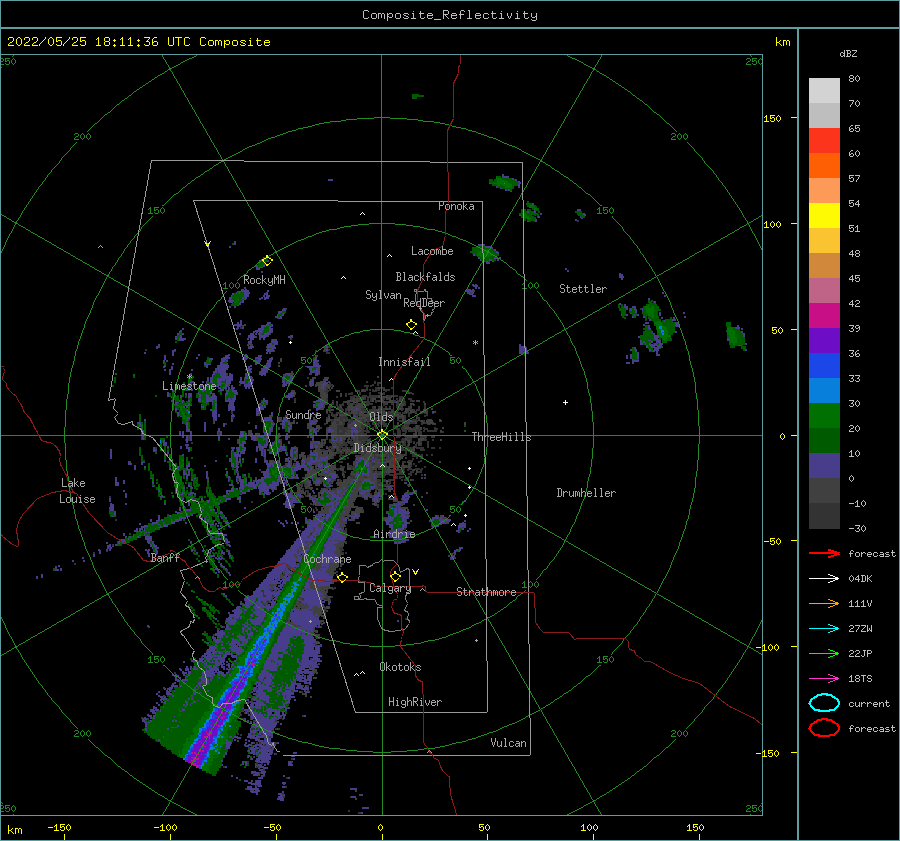The image size is (900, 841).
Task: Click the yellow diamond marker near RockyMH
Action: (x=267, y=261)
